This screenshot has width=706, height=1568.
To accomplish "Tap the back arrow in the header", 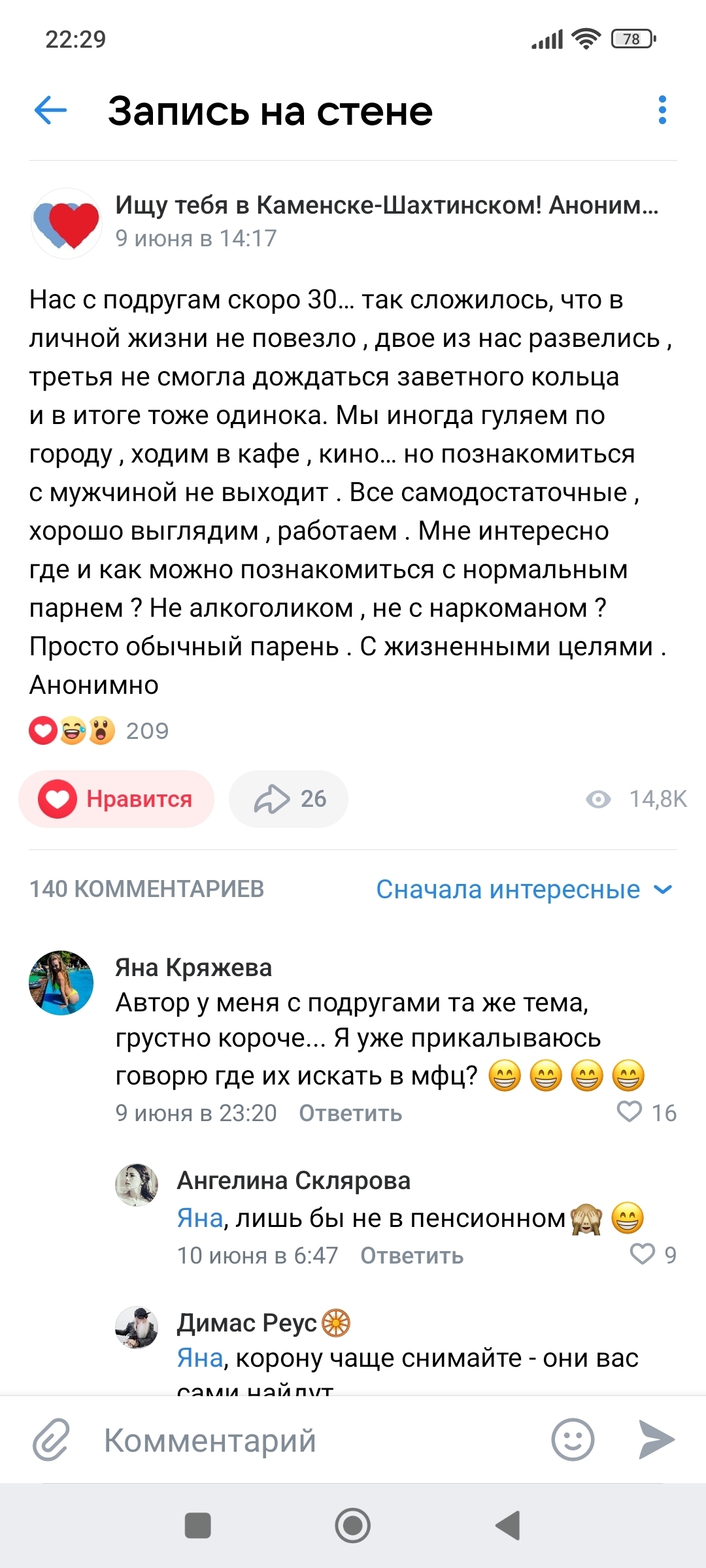I will click(x=51, y=110).
